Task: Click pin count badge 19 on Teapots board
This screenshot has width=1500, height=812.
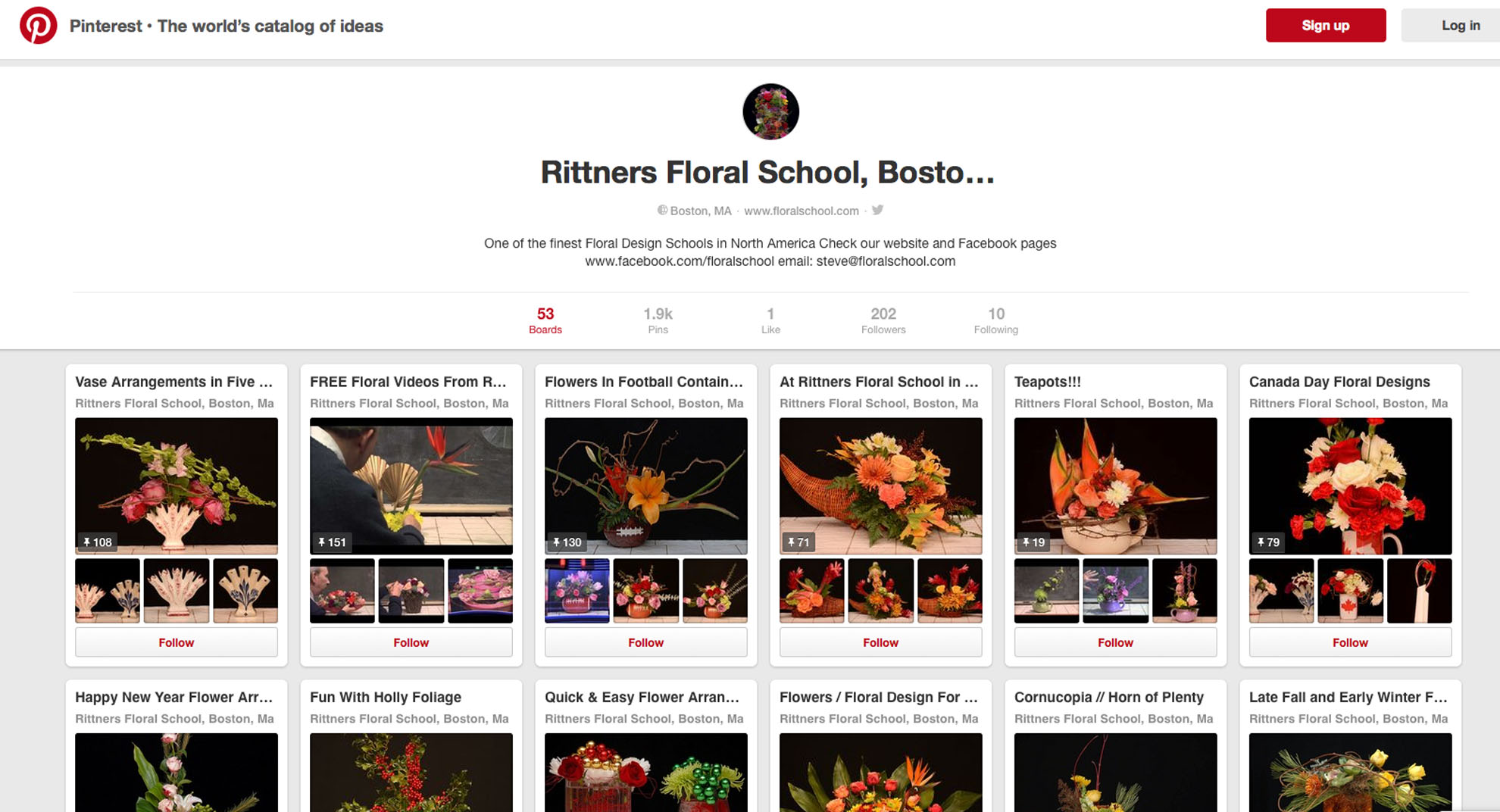Action: [1034, 542]
